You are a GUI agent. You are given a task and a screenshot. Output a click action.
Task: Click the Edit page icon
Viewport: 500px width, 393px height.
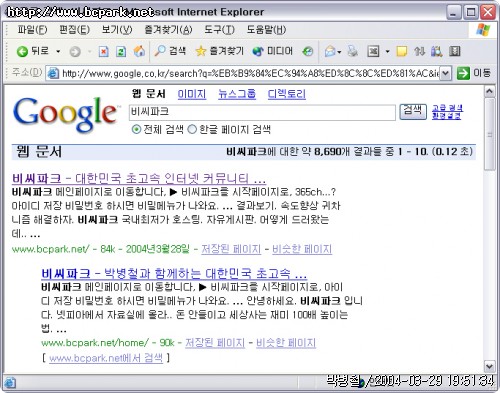click(x=373, y=51)
